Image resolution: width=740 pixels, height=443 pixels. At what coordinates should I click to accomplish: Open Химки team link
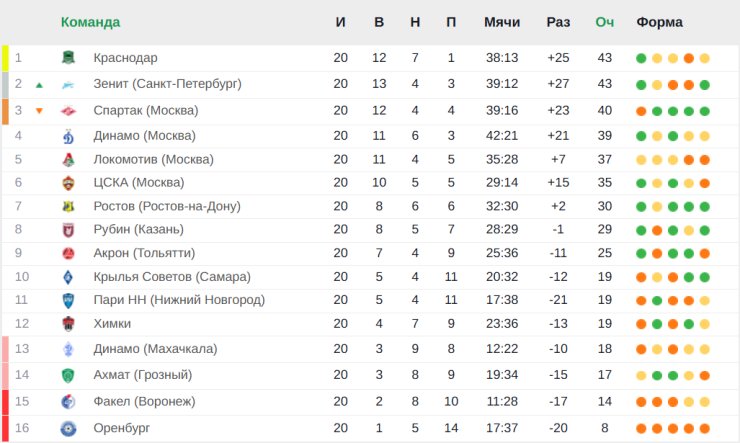point(113,324)
